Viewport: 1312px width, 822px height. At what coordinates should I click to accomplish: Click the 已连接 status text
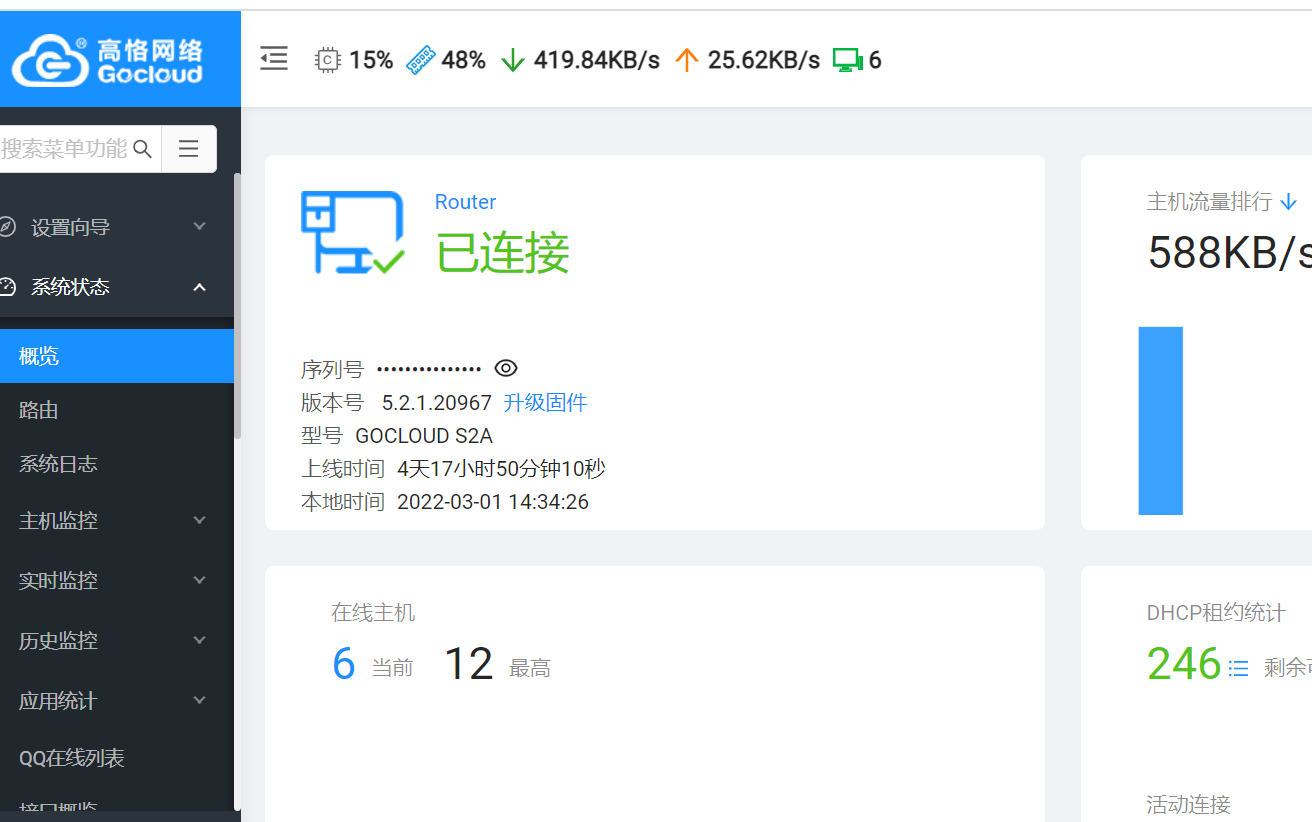point(503,253)
